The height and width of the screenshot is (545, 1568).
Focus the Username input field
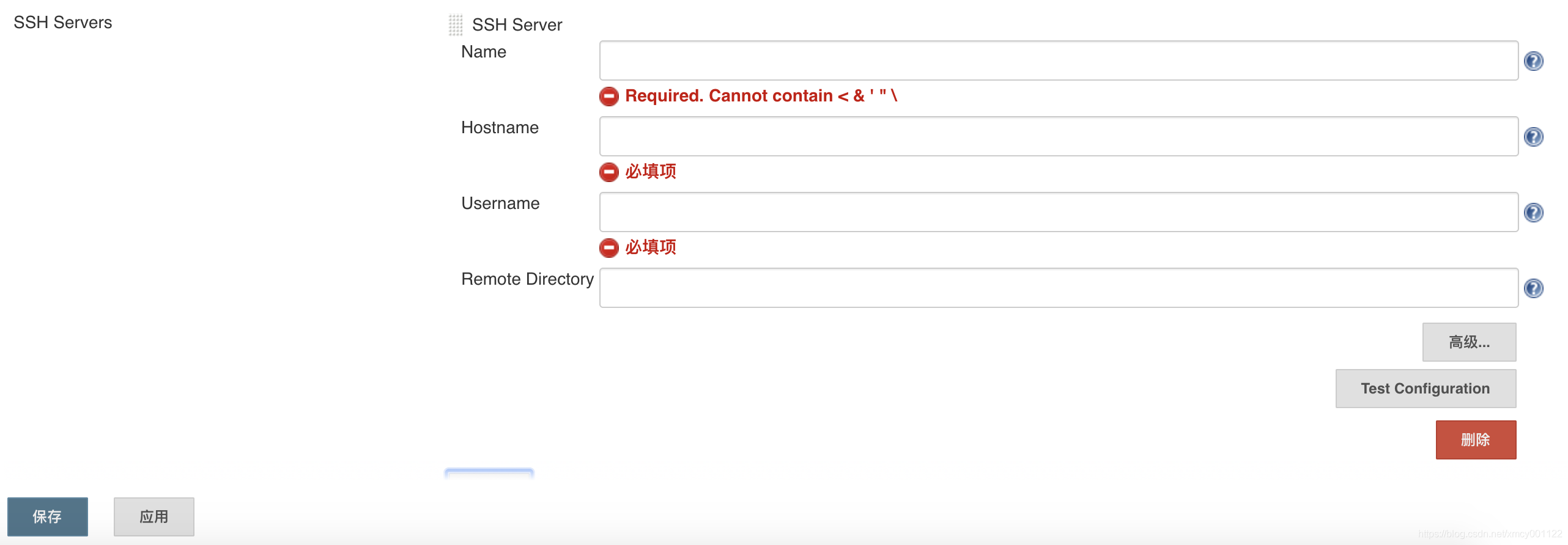(x=1059, y=212)
